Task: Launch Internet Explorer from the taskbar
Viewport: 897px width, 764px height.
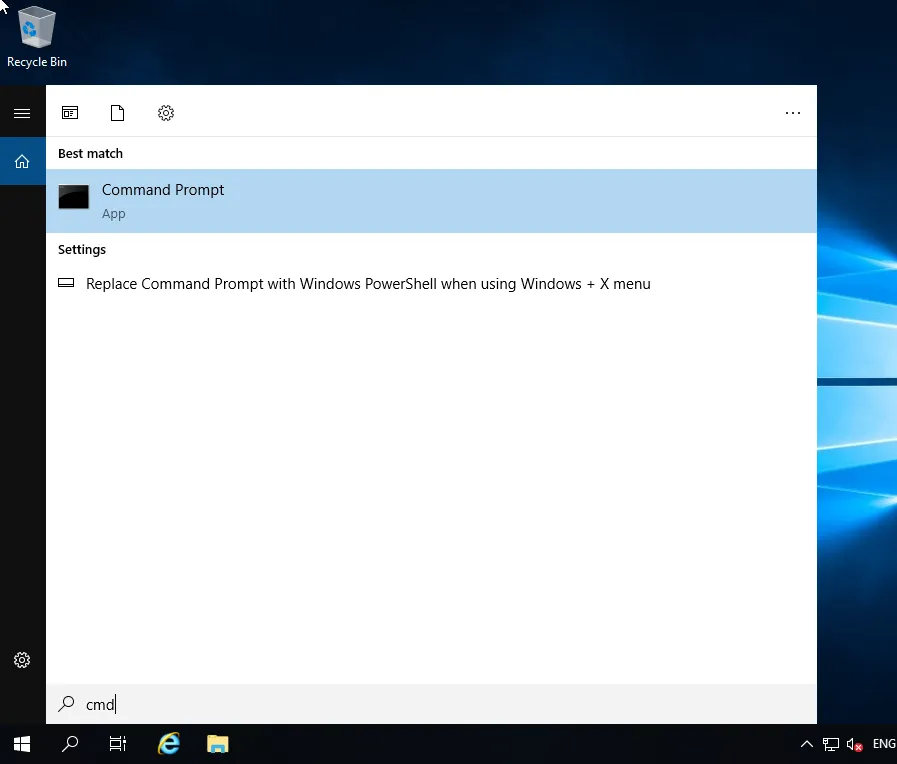Action: pos(169,744)
